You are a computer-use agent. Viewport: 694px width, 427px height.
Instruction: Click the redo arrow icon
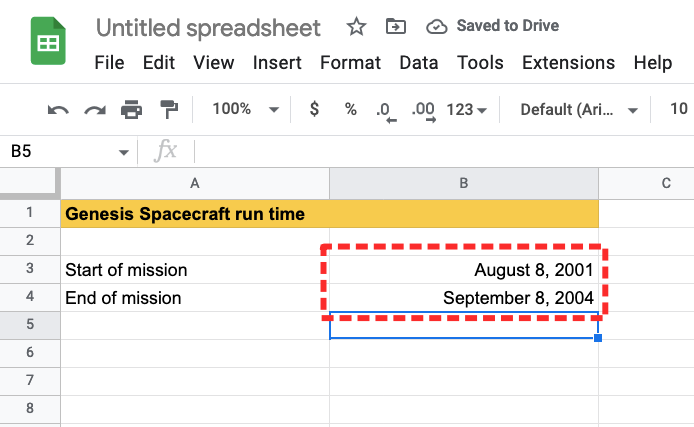pyautogui.click(x=95, y=109)
